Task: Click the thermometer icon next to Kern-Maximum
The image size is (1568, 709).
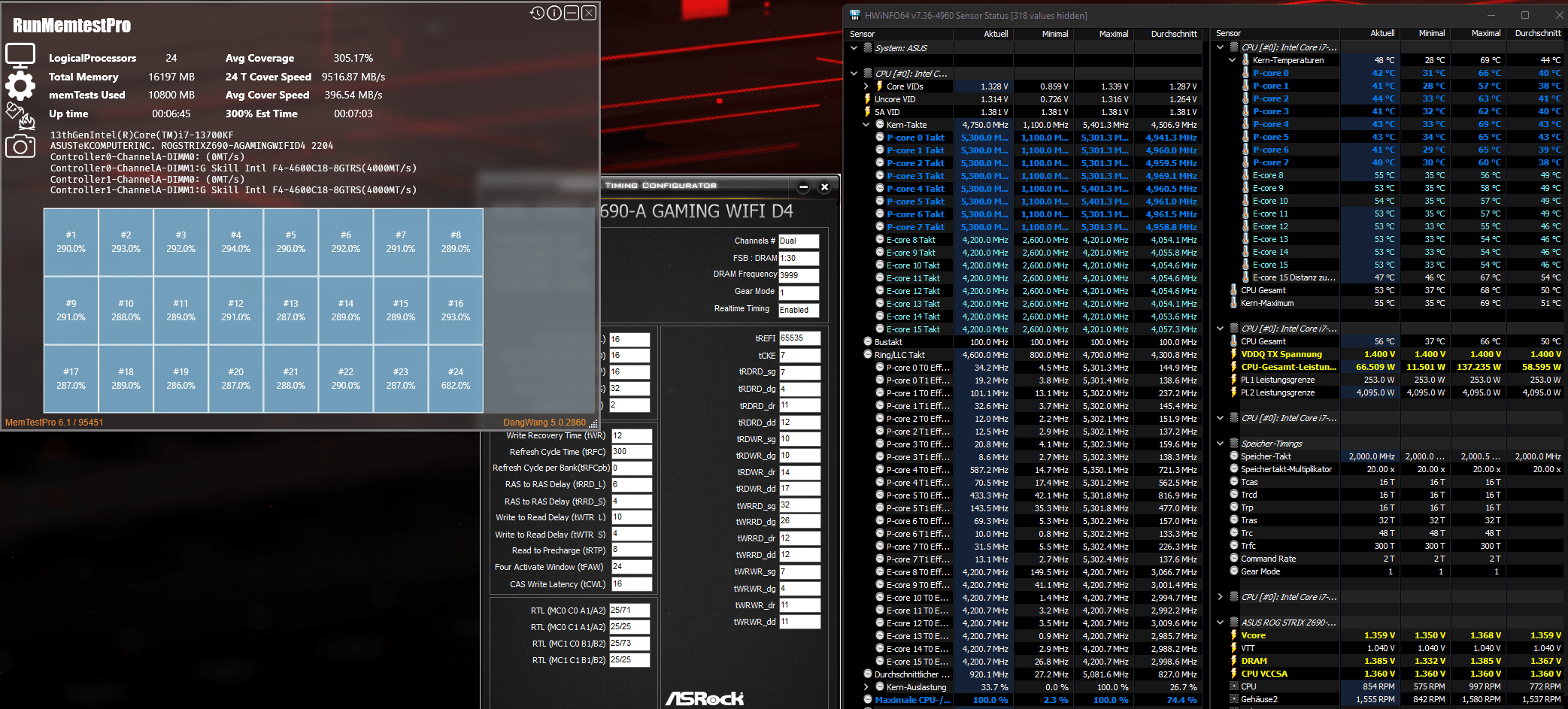Action: point(1234,303)
